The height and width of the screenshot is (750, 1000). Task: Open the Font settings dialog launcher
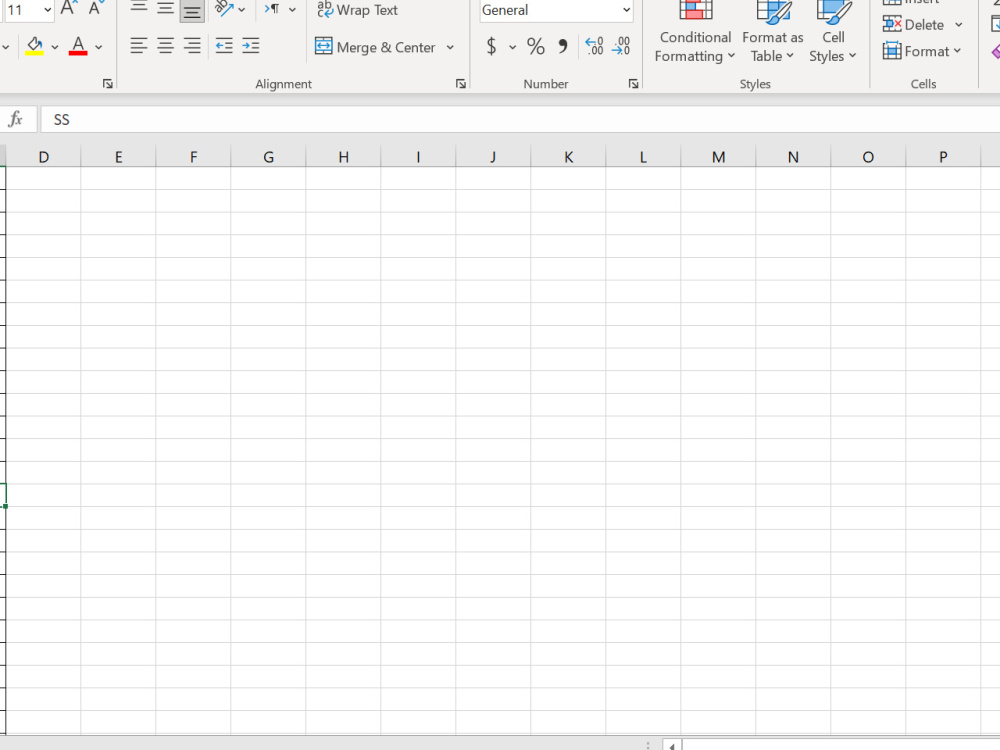[108, 84]
